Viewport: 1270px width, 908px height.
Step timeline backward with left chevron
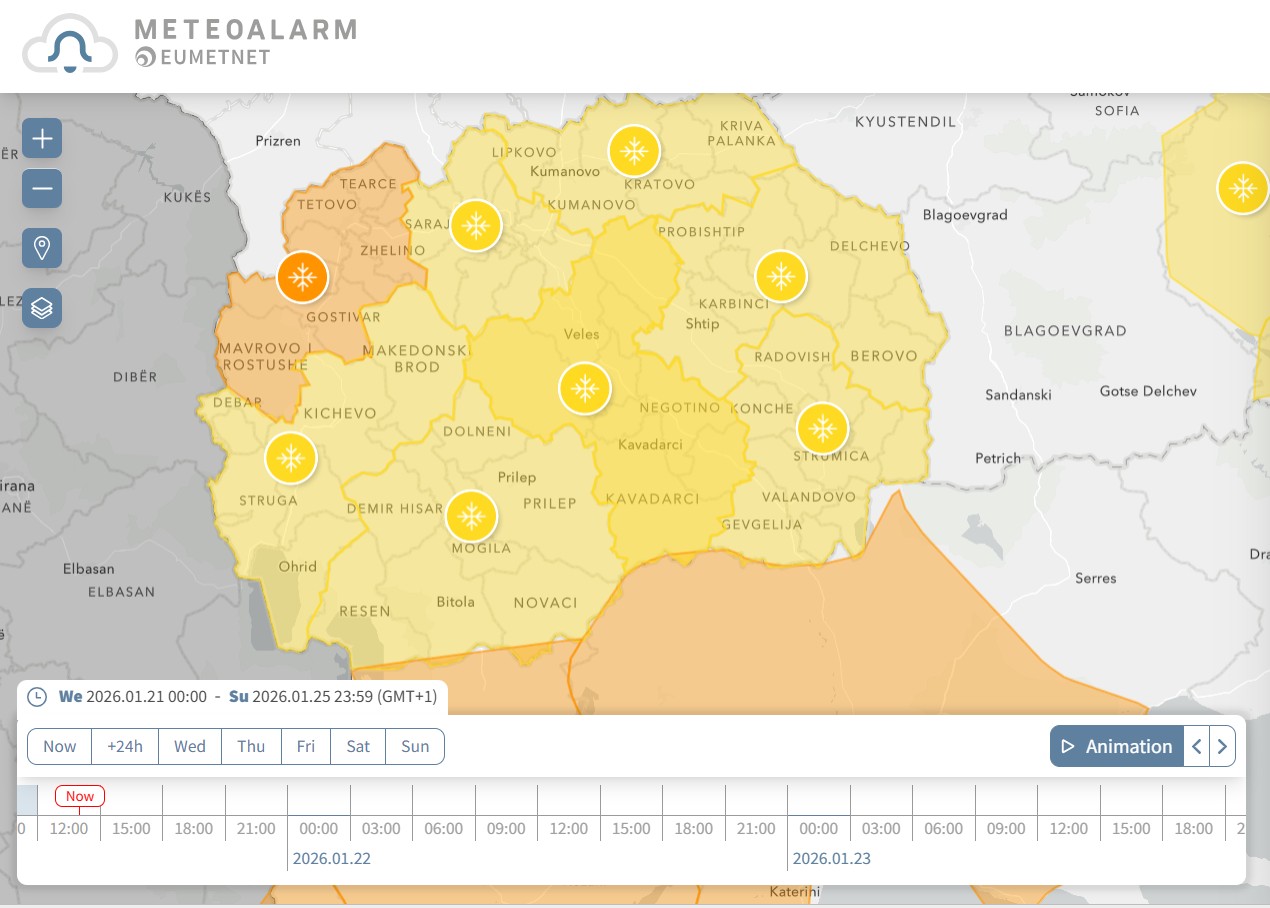(1197, 746)
